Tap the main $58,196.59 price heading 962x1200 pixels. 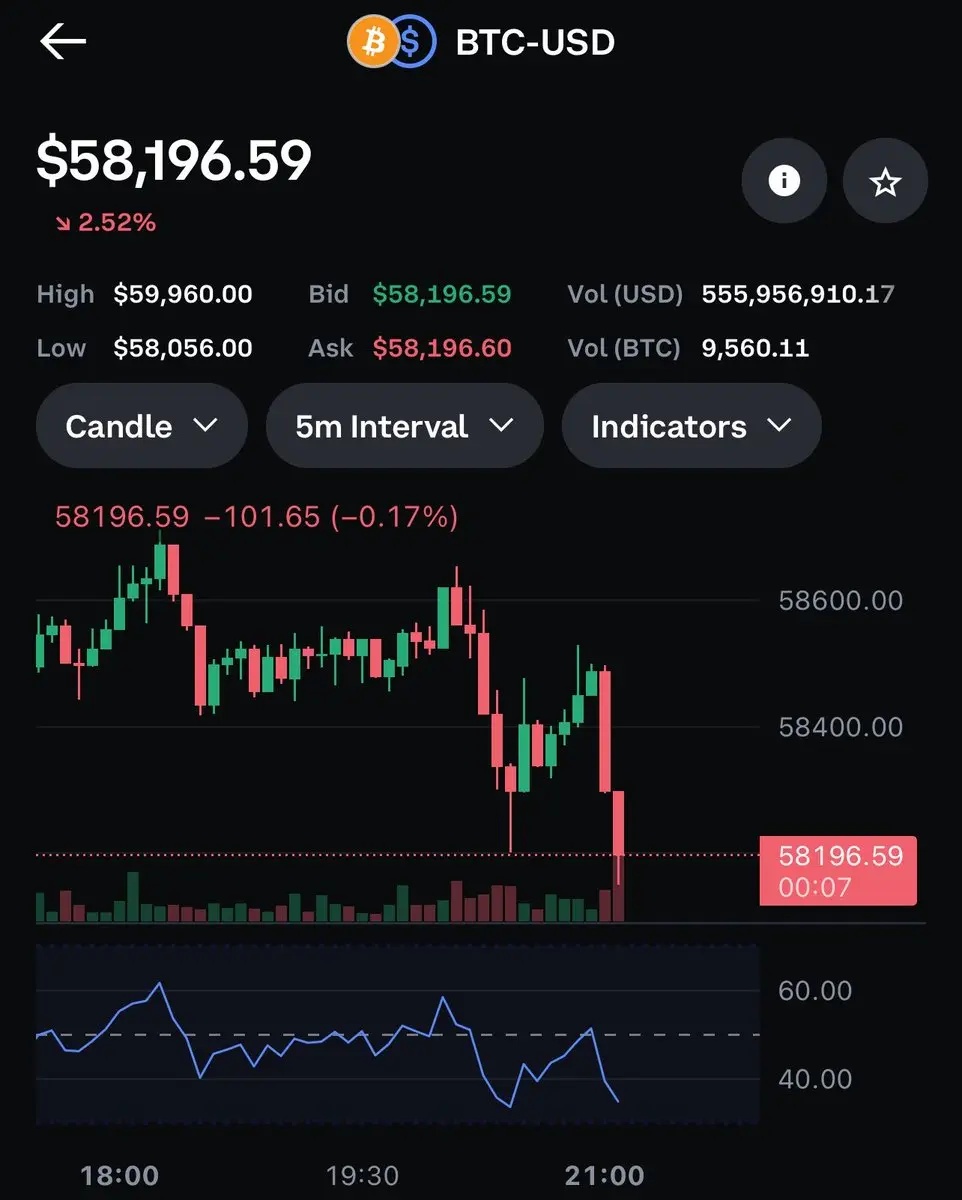pos(174,161)
